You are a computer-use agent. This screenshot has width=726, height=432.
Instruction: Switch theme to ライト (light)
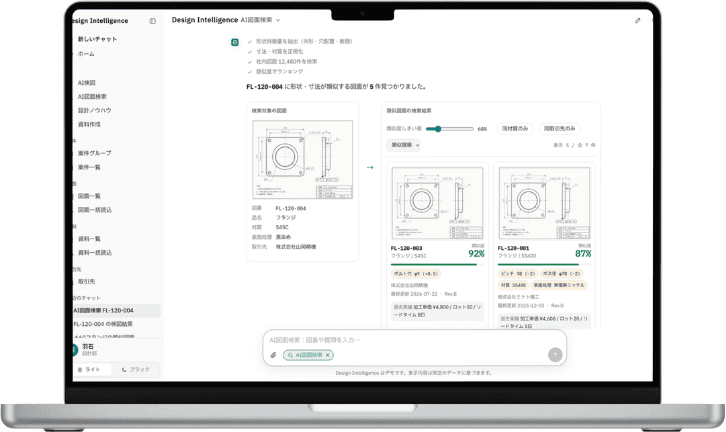(93, 369)
